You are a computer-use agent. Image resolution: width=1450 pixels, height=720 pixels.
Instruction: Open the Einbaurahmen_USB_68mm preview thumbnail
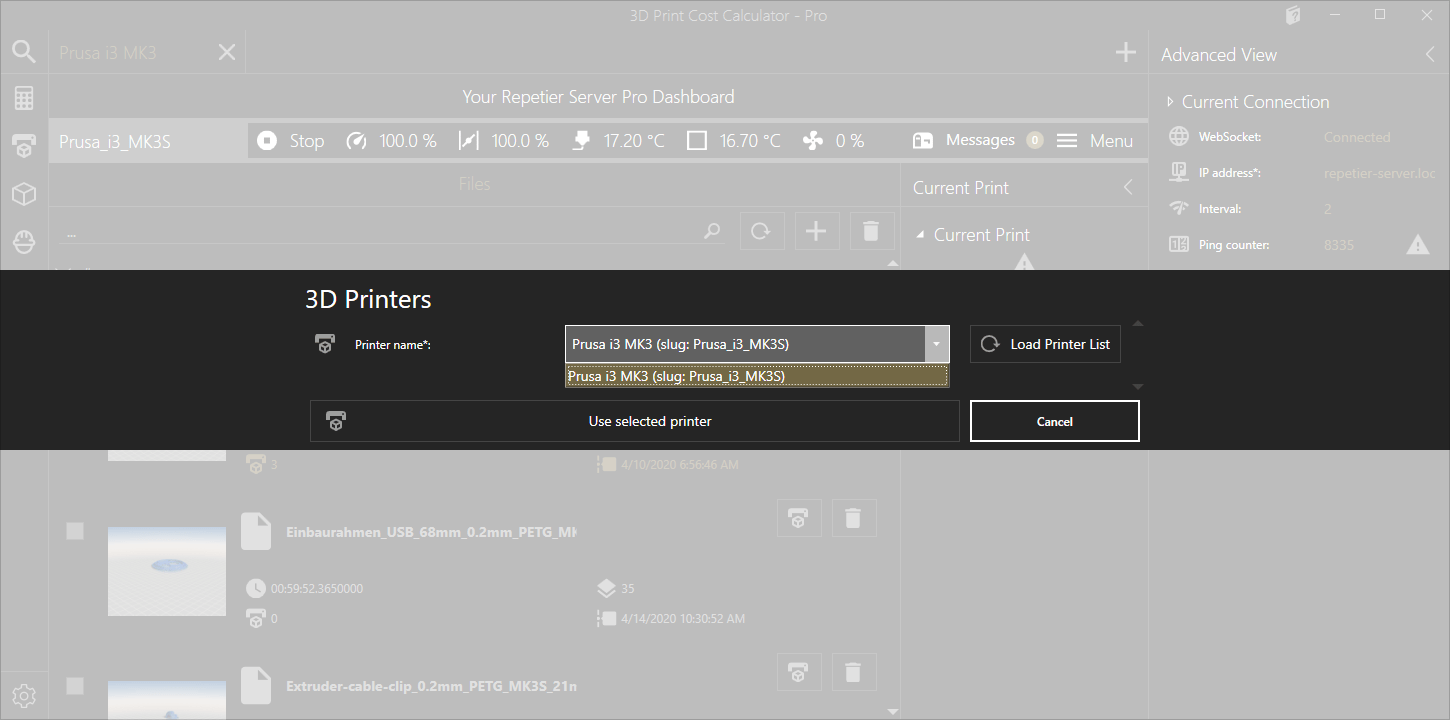point(167,571)
